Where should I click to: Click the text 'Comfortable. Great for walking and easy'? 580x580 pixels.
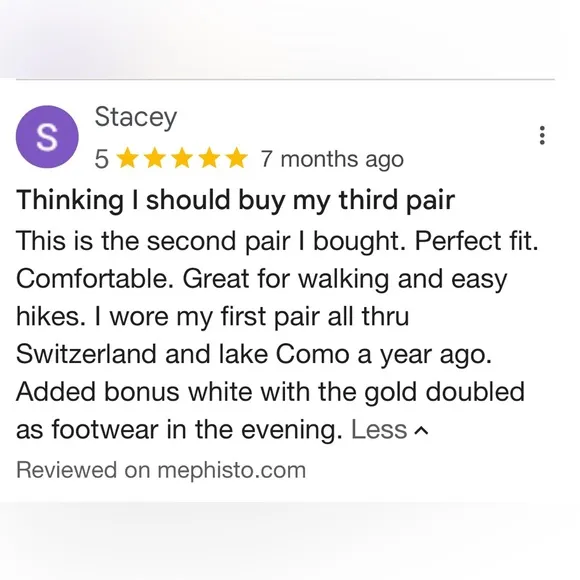(x=262, y=279)
